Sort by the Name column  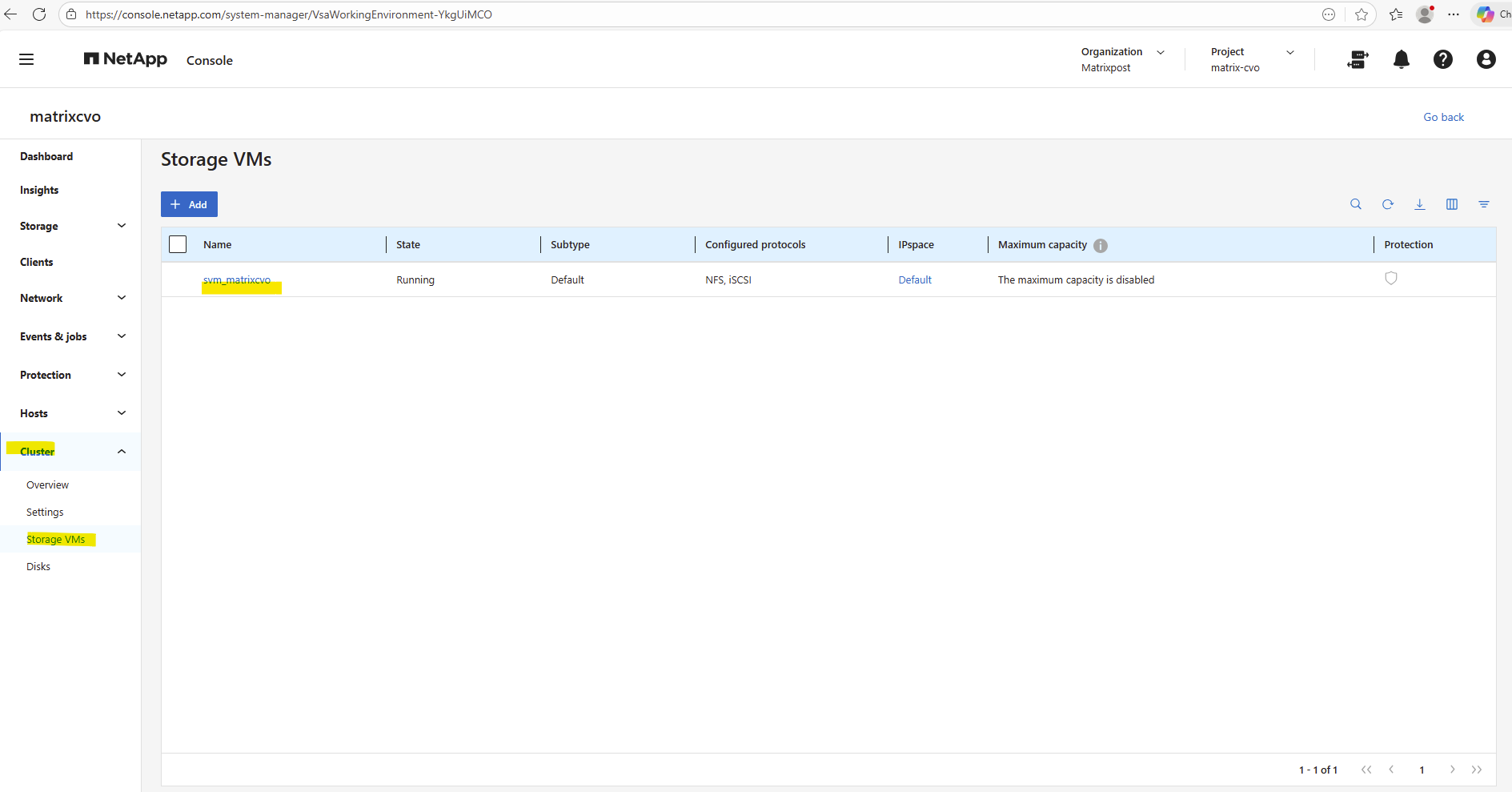pyautogui.click(x=218, y=244)
